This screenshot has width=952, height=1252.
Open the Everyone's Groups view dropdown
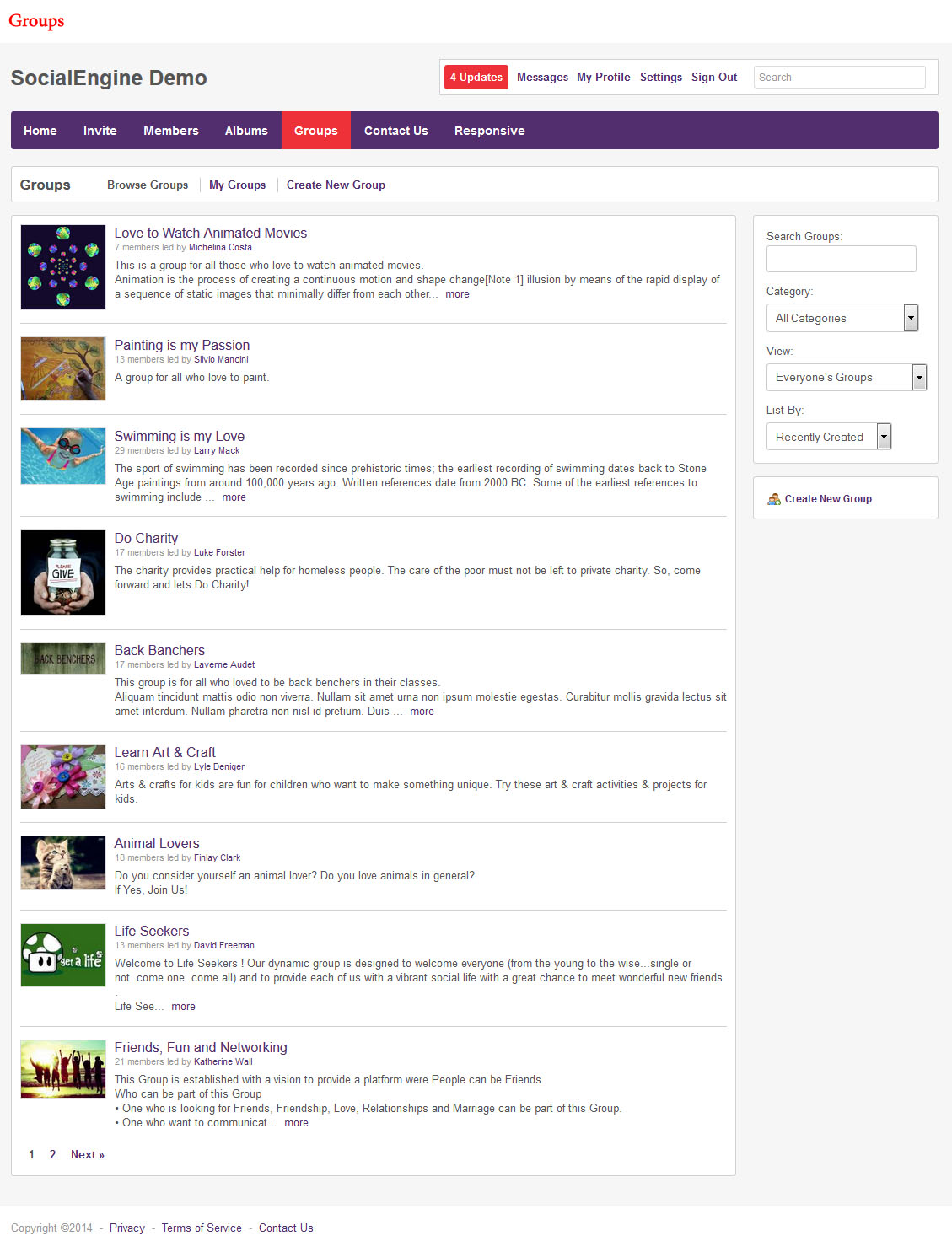(x=846, y=377)
